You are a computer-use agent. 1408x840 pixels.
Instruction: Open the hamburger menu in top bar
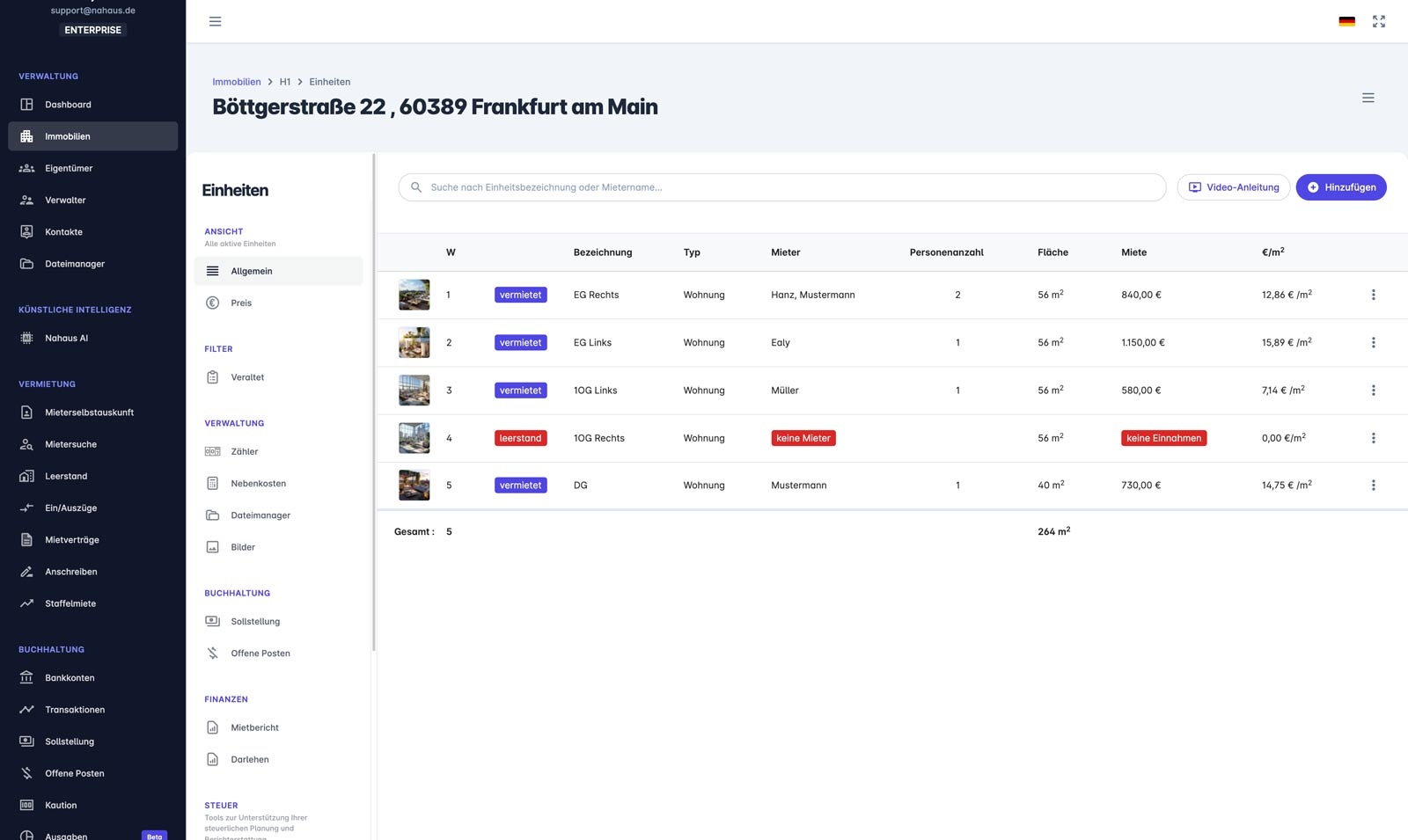point(215,21)
